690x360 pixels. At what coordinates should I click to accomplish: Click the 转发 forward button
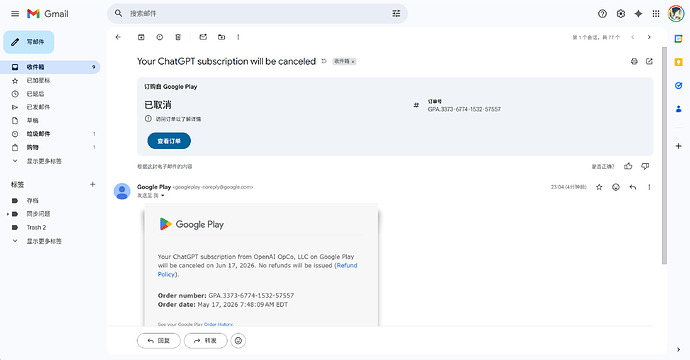206,341
